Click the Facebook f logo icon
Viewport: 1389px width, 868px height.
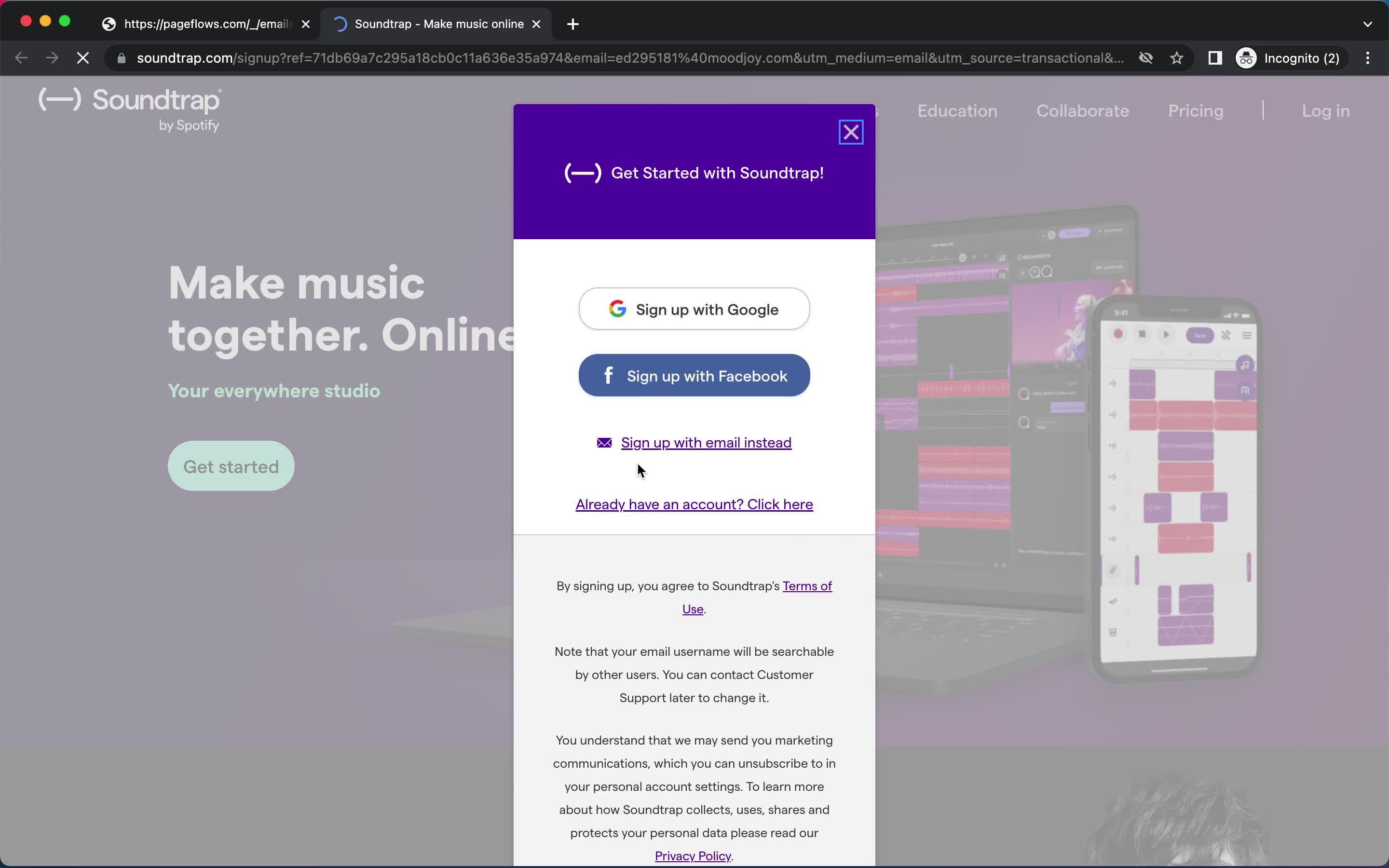pyautogui.click(x=608, y=376)
